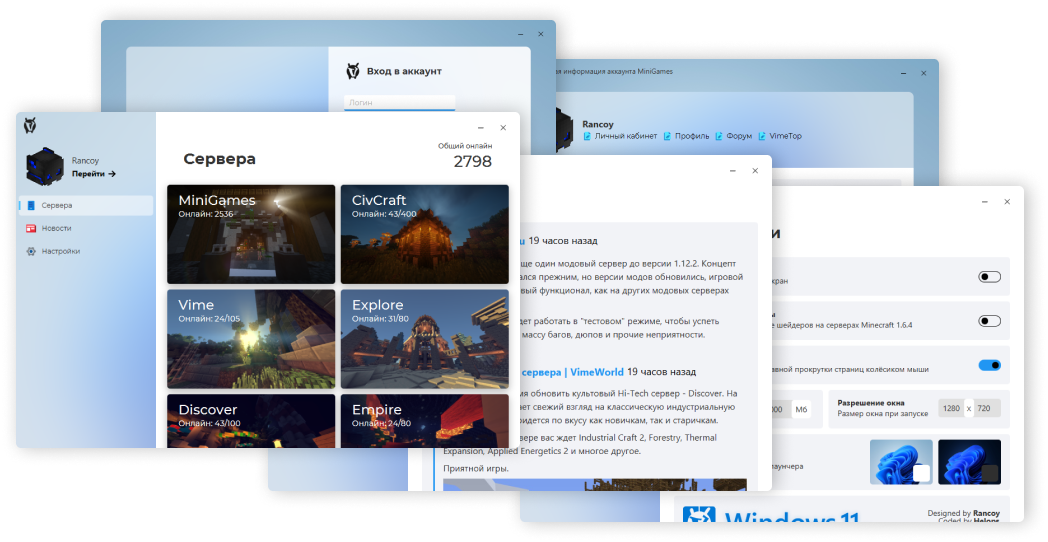Open the Форум link
1048x542 pixels.
pyautogui.click(x=739, y=136)
